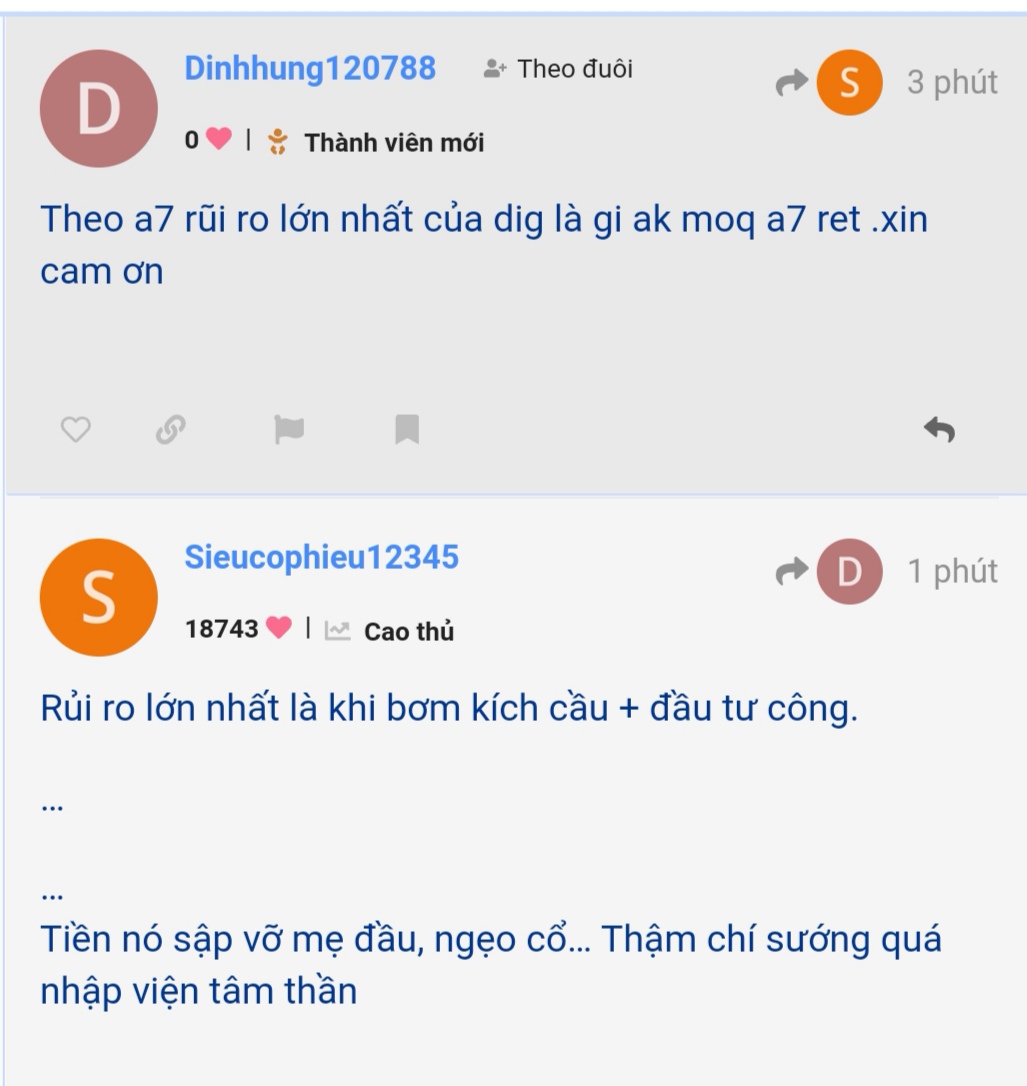Bookmark Dinhhung120788's post

click(x=407, y=430)
